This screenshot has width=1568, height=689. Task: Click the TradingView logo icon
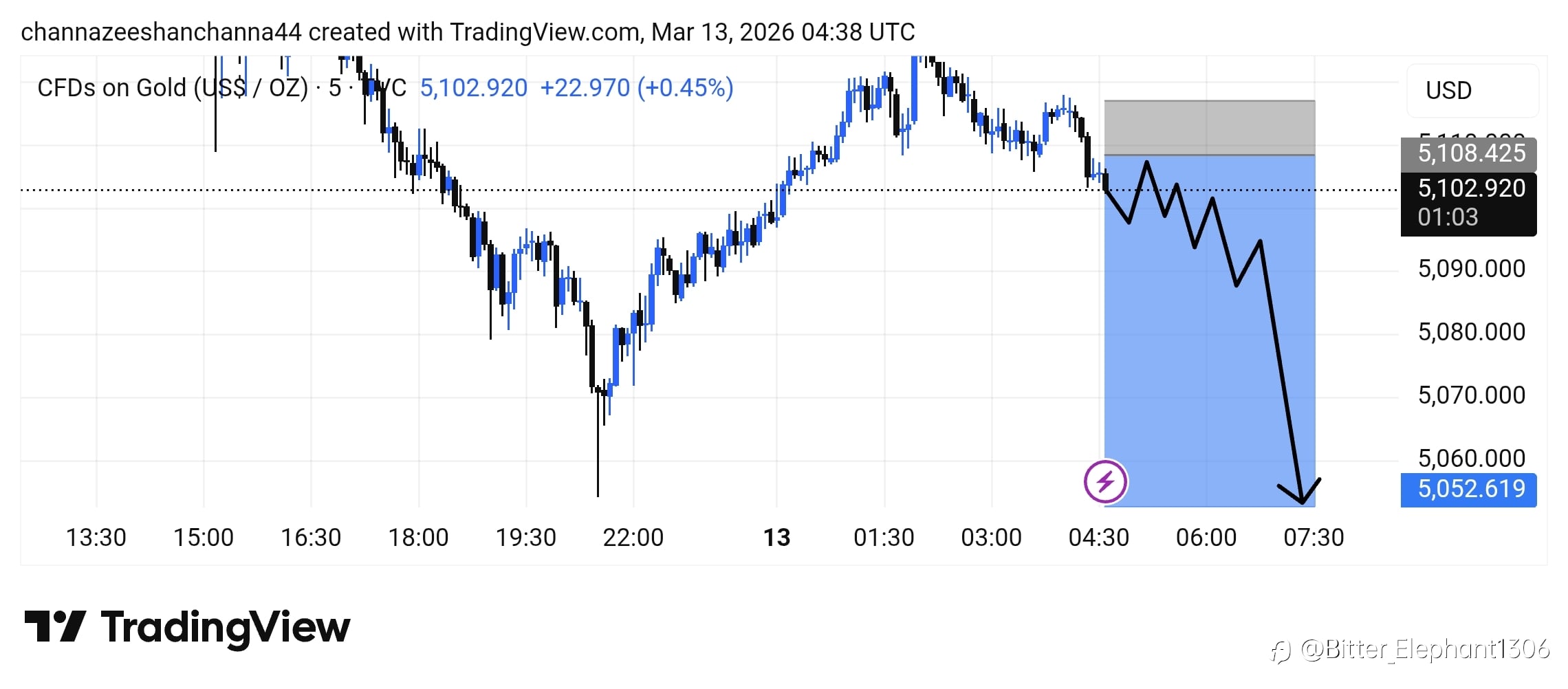click(x=55, y=626)
